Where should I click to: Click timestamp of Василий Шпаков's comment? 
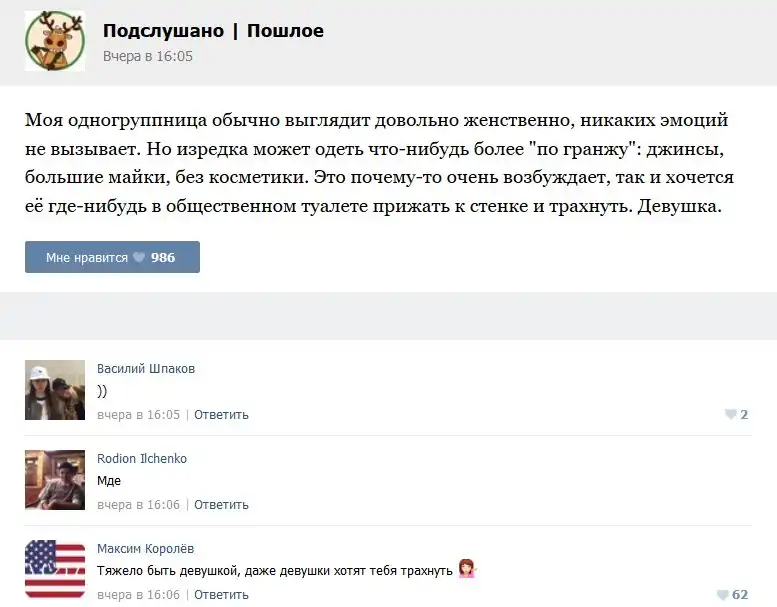point(138,415)
